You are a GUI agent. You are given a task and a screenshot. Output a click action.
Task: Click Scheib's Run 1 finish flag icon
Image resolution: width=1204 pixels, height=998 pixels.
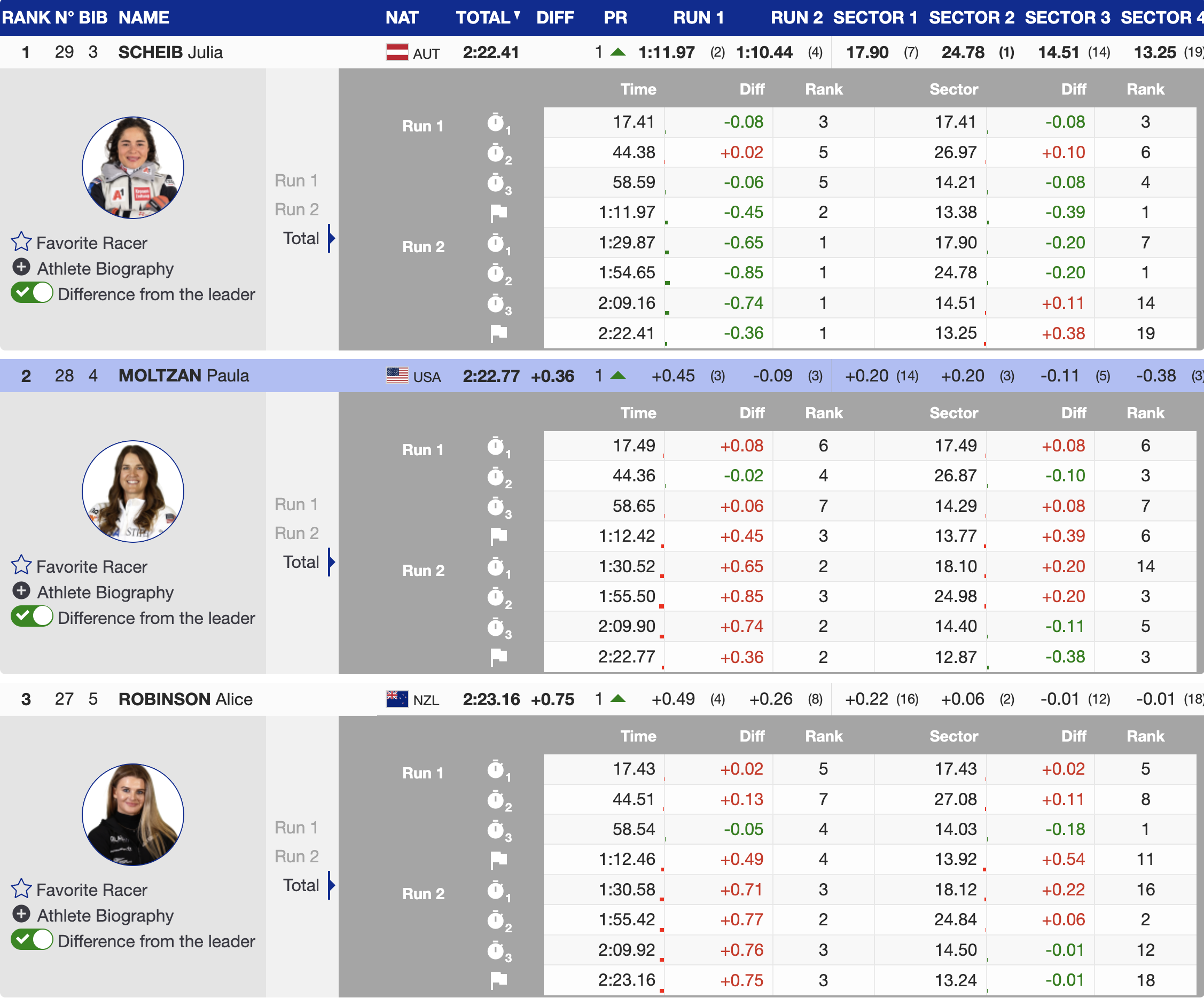pos(498,213)
